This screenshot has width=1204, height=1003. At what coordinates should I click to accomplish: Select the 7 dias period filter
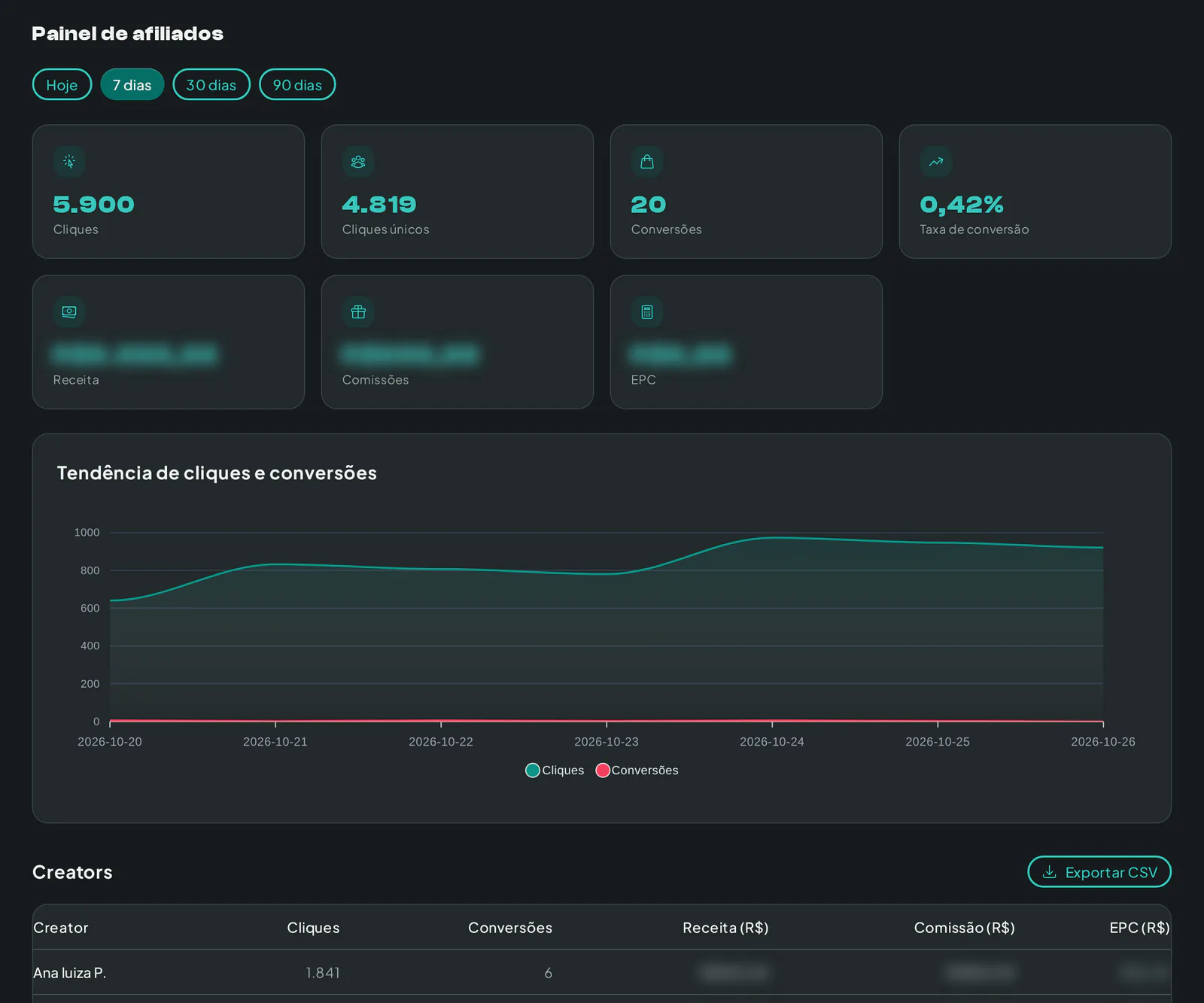[x=132, y=84]
